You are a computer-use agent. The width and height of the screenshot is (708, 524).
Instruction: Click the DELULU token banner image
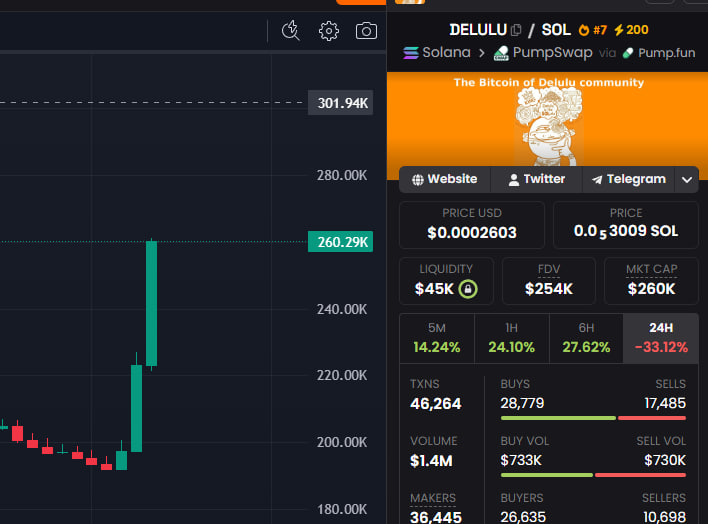(547, 119)
